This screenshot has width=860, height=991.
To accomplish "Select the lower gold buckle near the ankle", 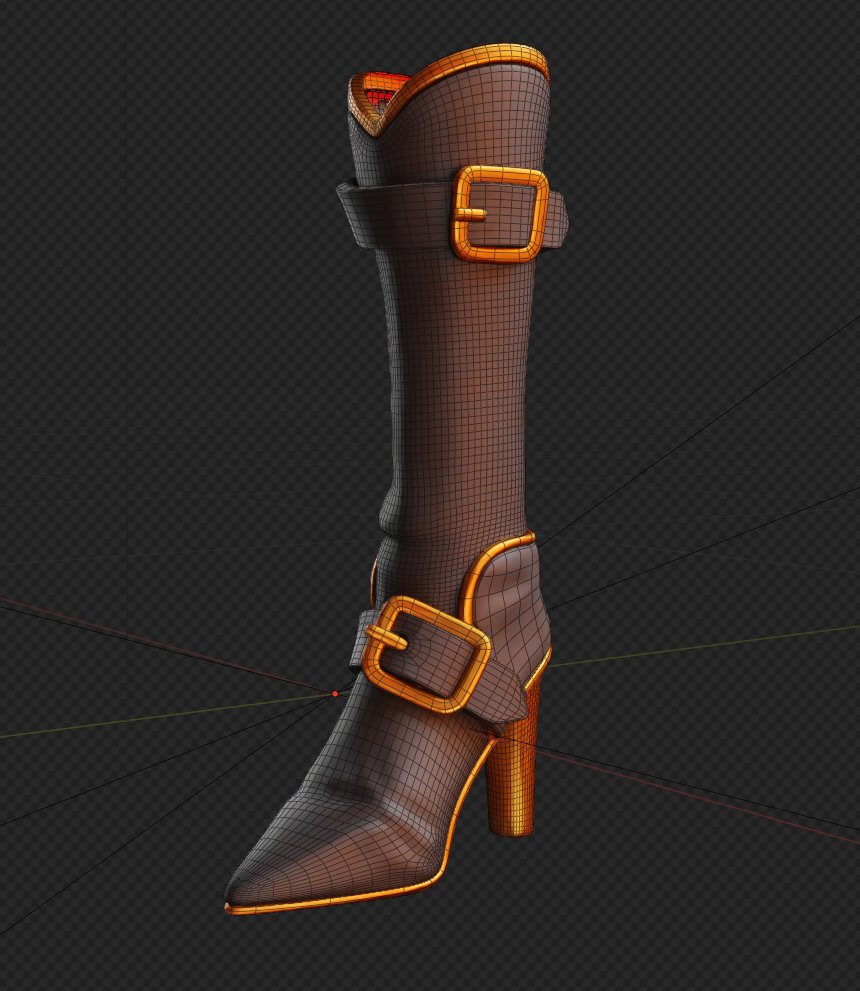I will (426, 654).
